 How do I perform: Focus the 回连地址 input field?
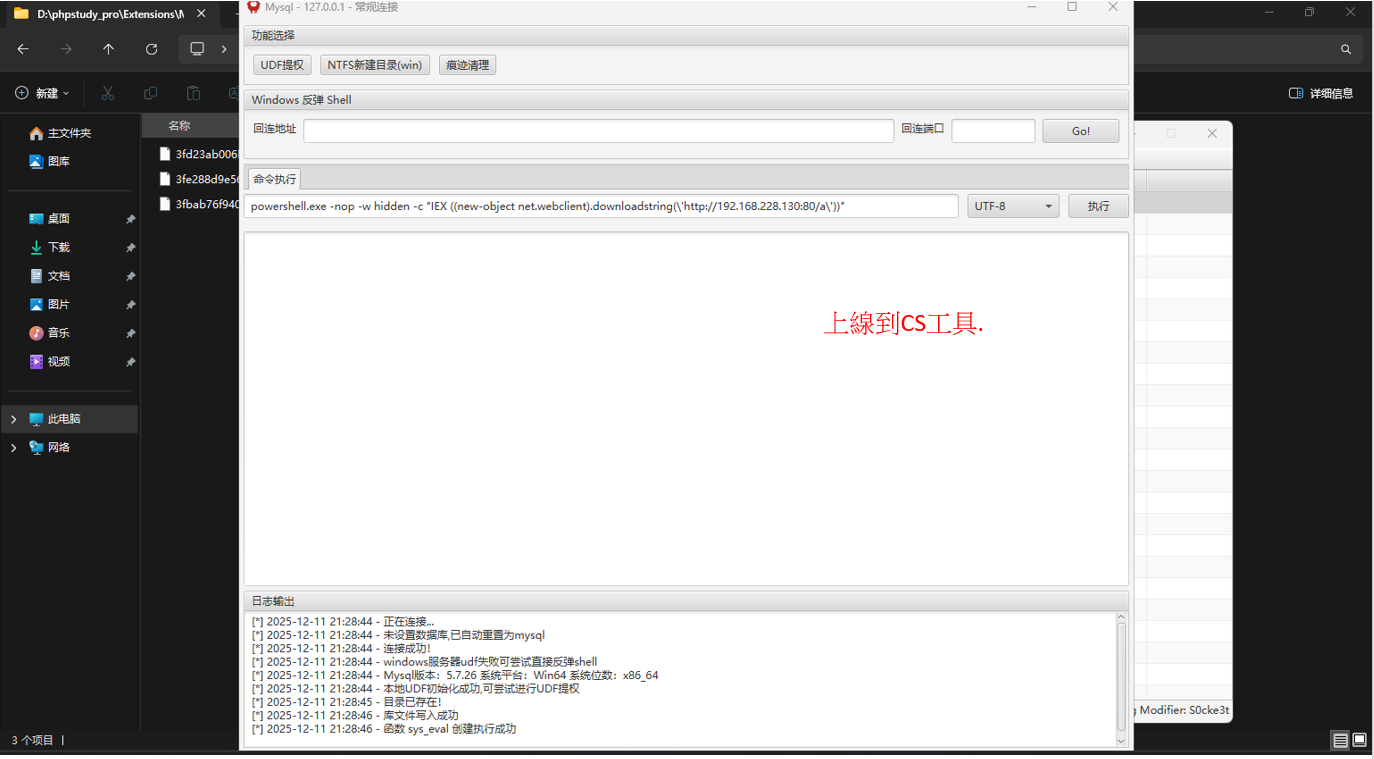pyautogui.click(x=598, y=131)
